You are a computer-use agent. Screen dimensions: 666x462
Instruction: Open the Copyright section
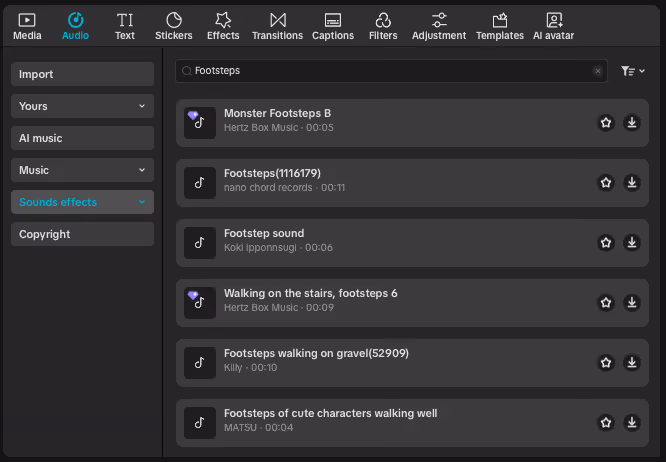pyautogui.click(x=82, y=234)
